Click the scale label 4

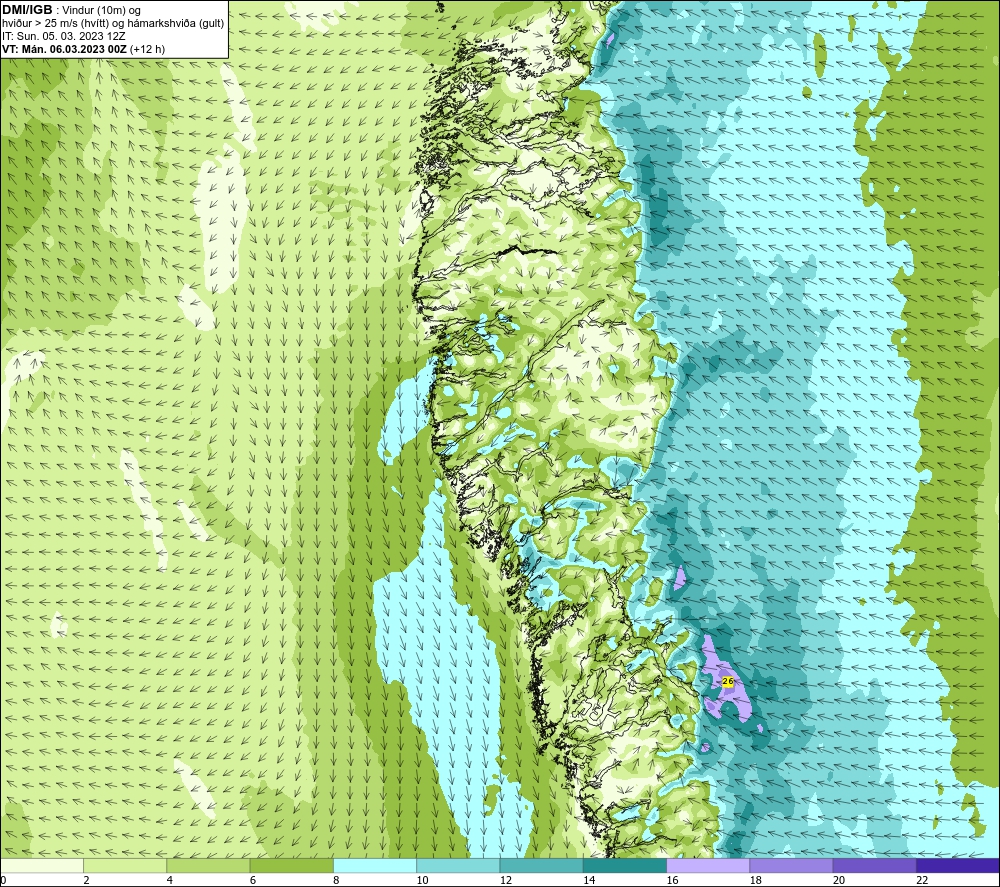[170, 880]
